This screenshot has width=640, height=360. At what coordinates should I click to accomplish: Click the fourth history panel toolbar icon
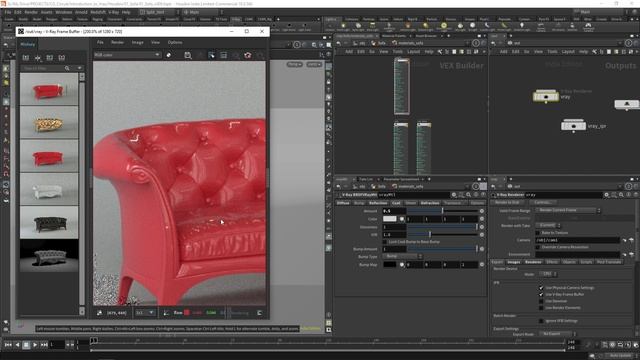click(x=62, y=58)
